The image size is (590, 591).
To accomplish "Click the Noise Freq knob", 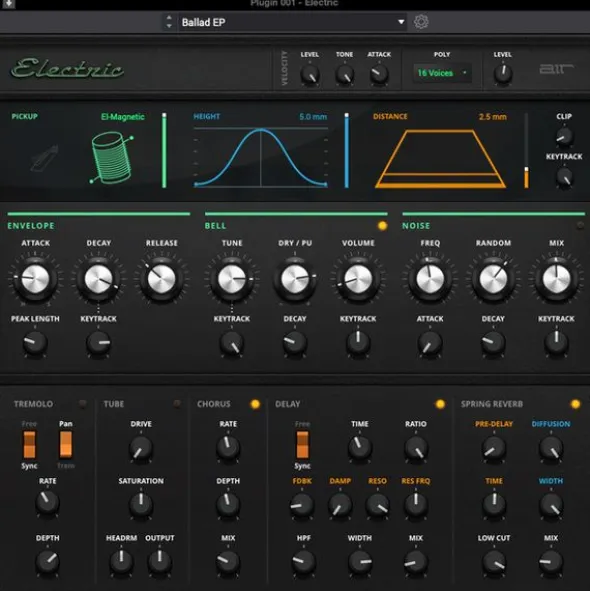I will [430, 279].
